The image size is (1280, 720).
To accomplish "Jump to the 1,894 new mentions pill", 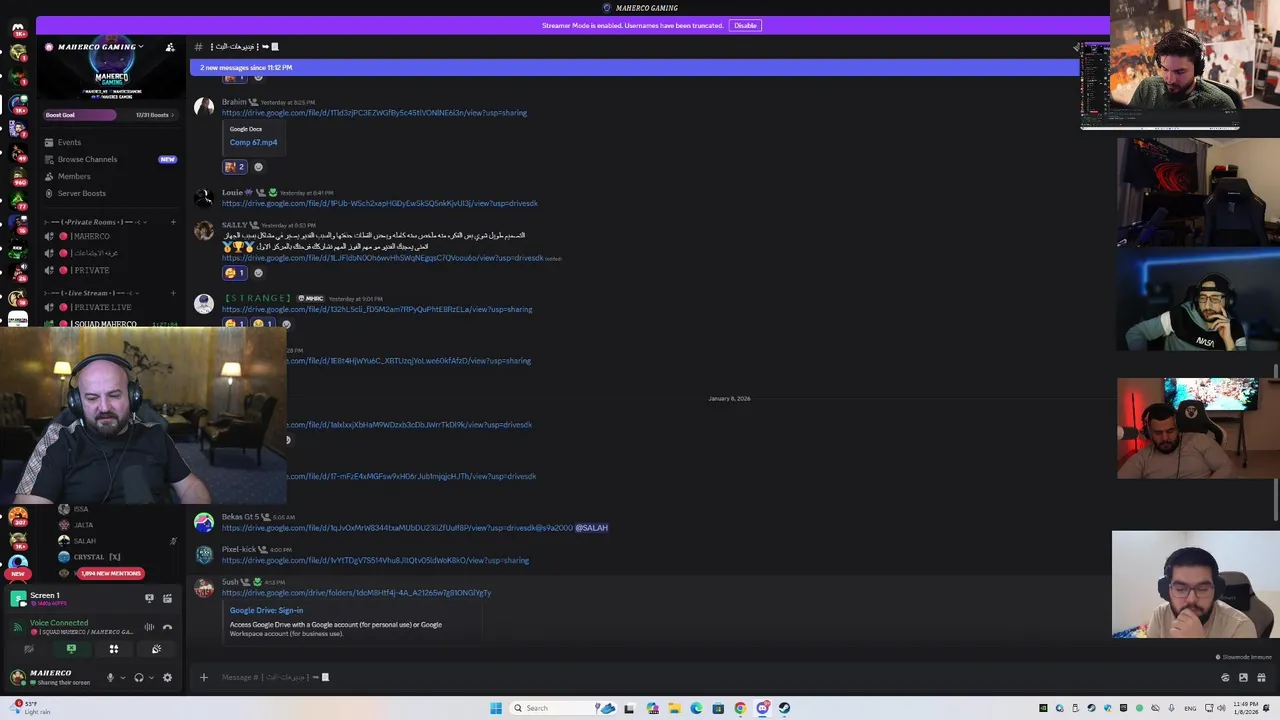I will point(110,573).
